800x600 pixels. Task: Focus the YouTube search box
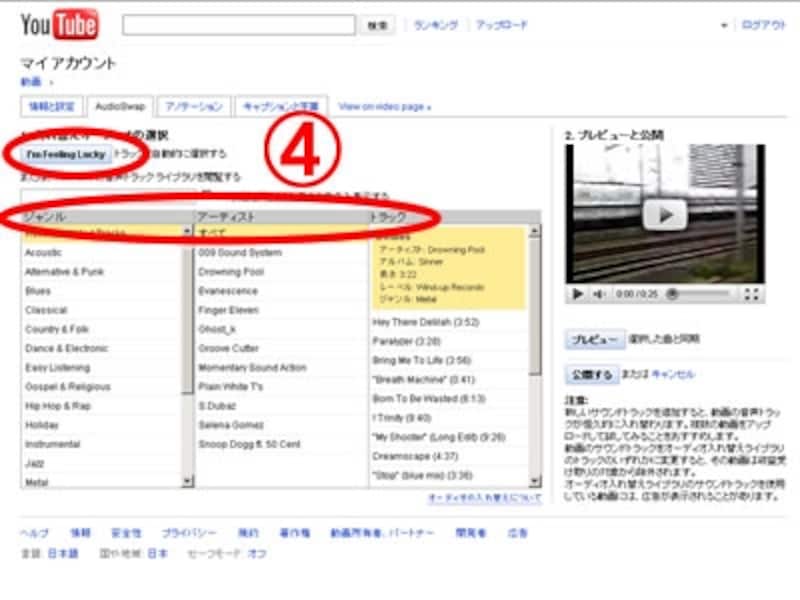coord(239,24)
